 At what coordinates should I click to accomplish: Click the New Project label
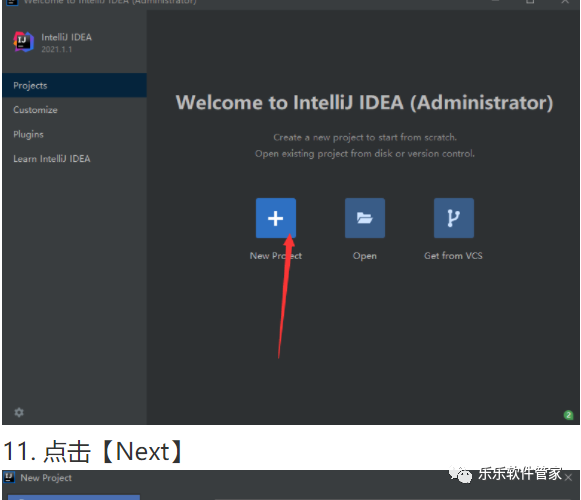pos(276,256)
